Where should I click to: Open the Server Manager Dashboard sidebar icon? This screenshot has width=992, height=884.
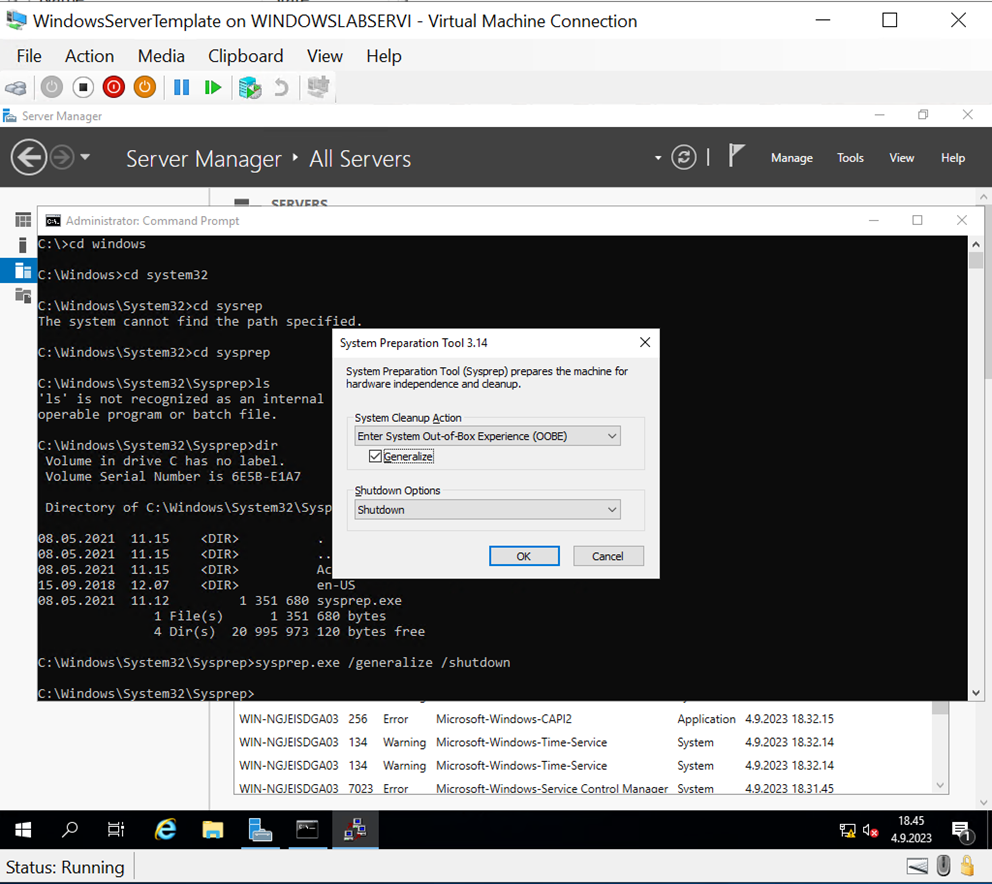click(x=22, y=219)
